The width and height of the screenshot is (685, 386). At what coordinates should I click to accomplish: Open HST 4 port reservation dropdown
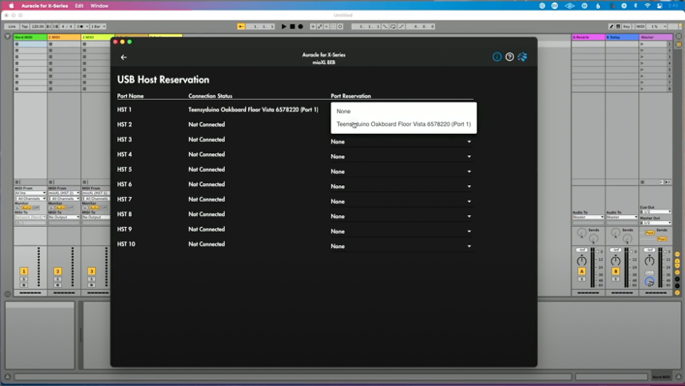tap(401, 156)
